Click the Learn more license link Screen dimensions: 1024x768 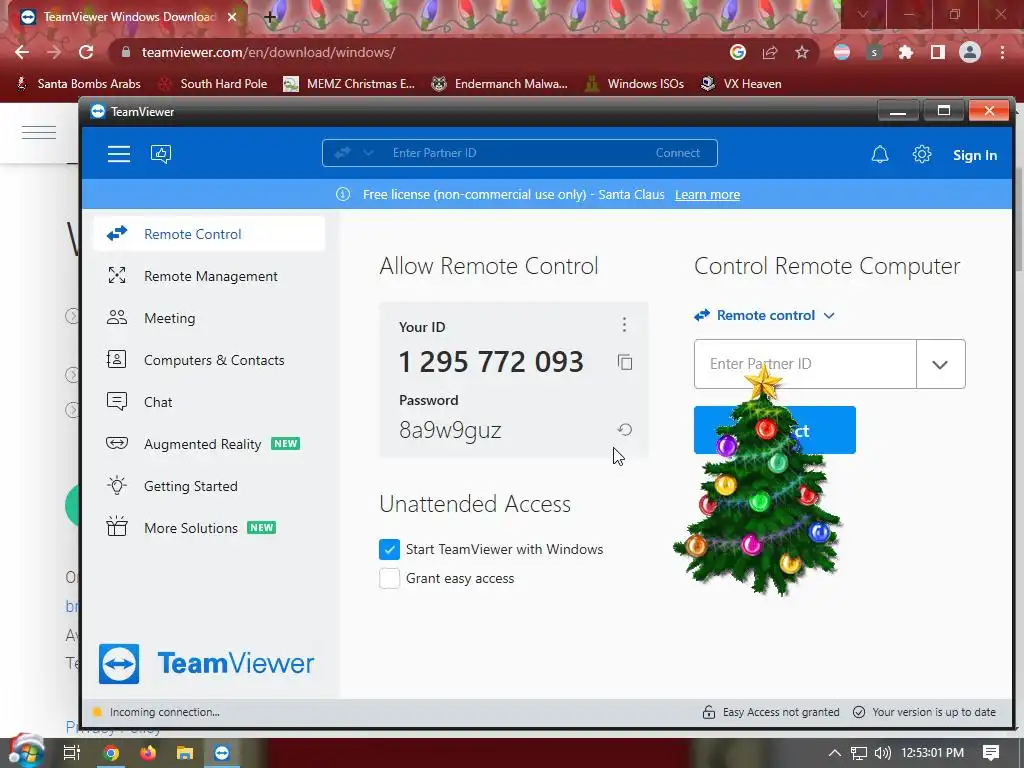tap(707, 195)
